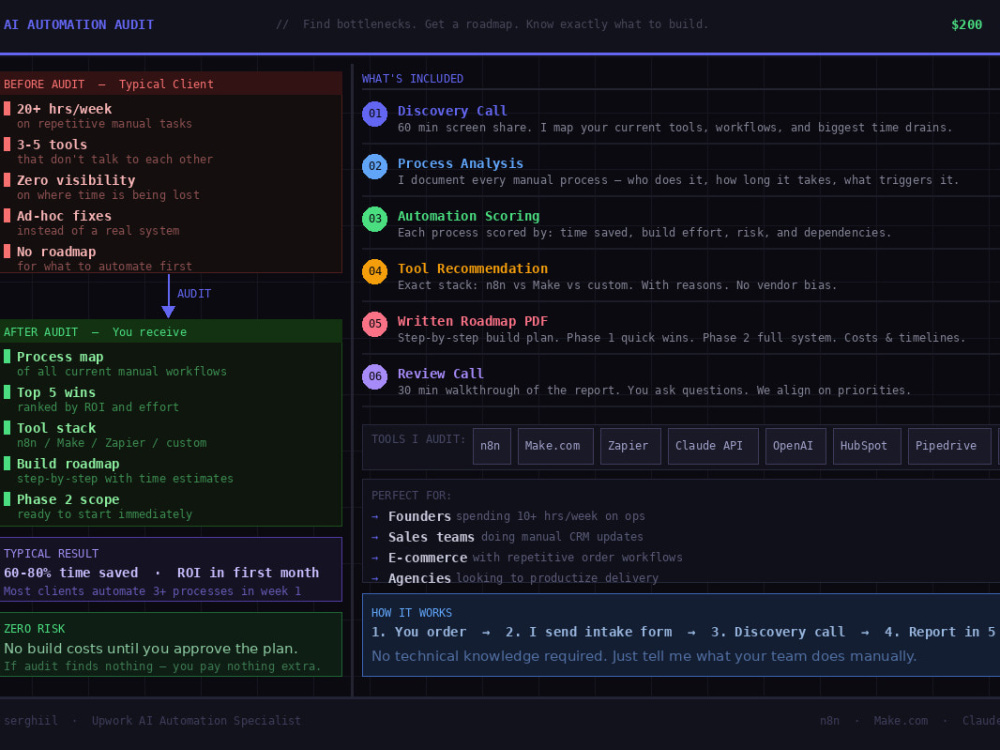
Task: Click the 02 Process Analysis badge
Action: pos(374,166)
